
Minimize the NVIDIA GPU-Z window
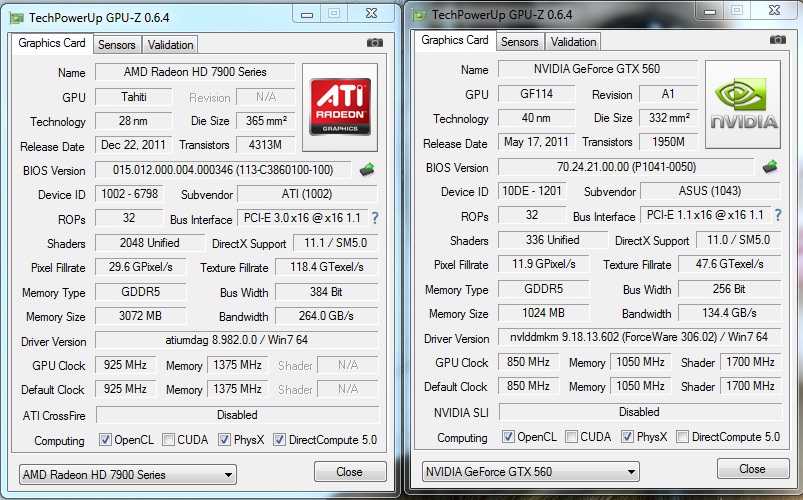[709, 11]
